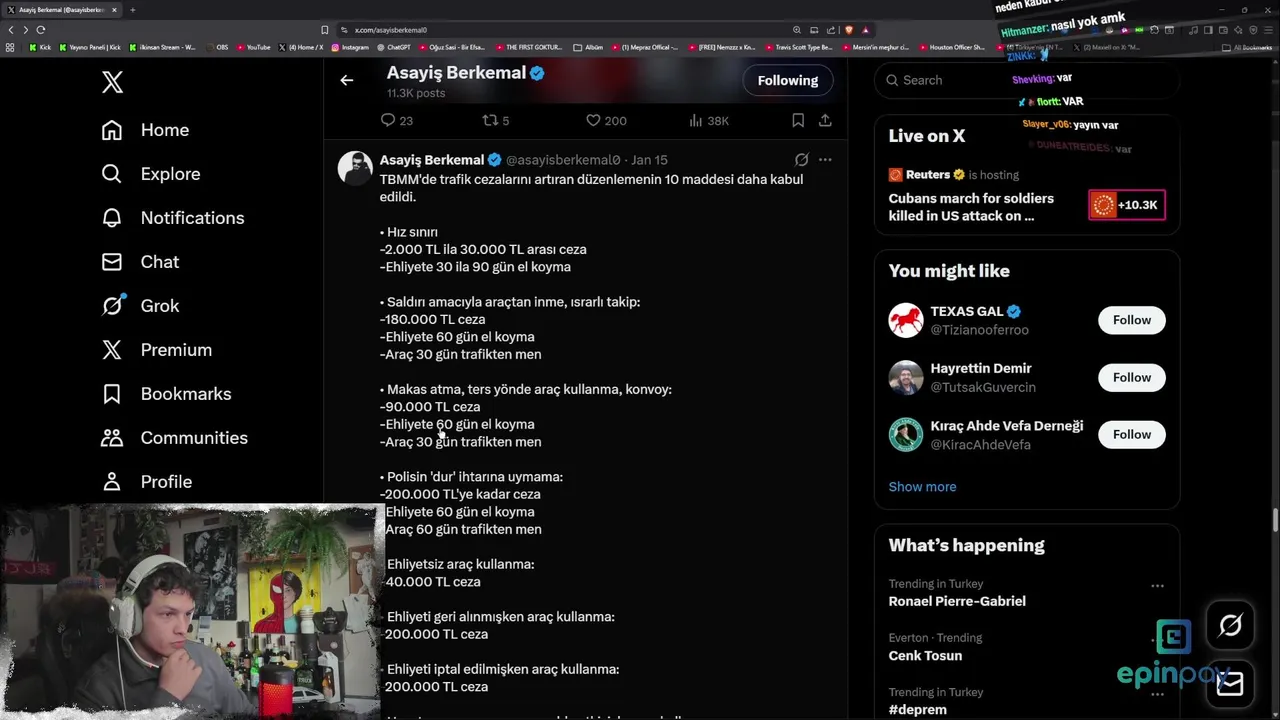Click the browser forward button

click(25, 30)
